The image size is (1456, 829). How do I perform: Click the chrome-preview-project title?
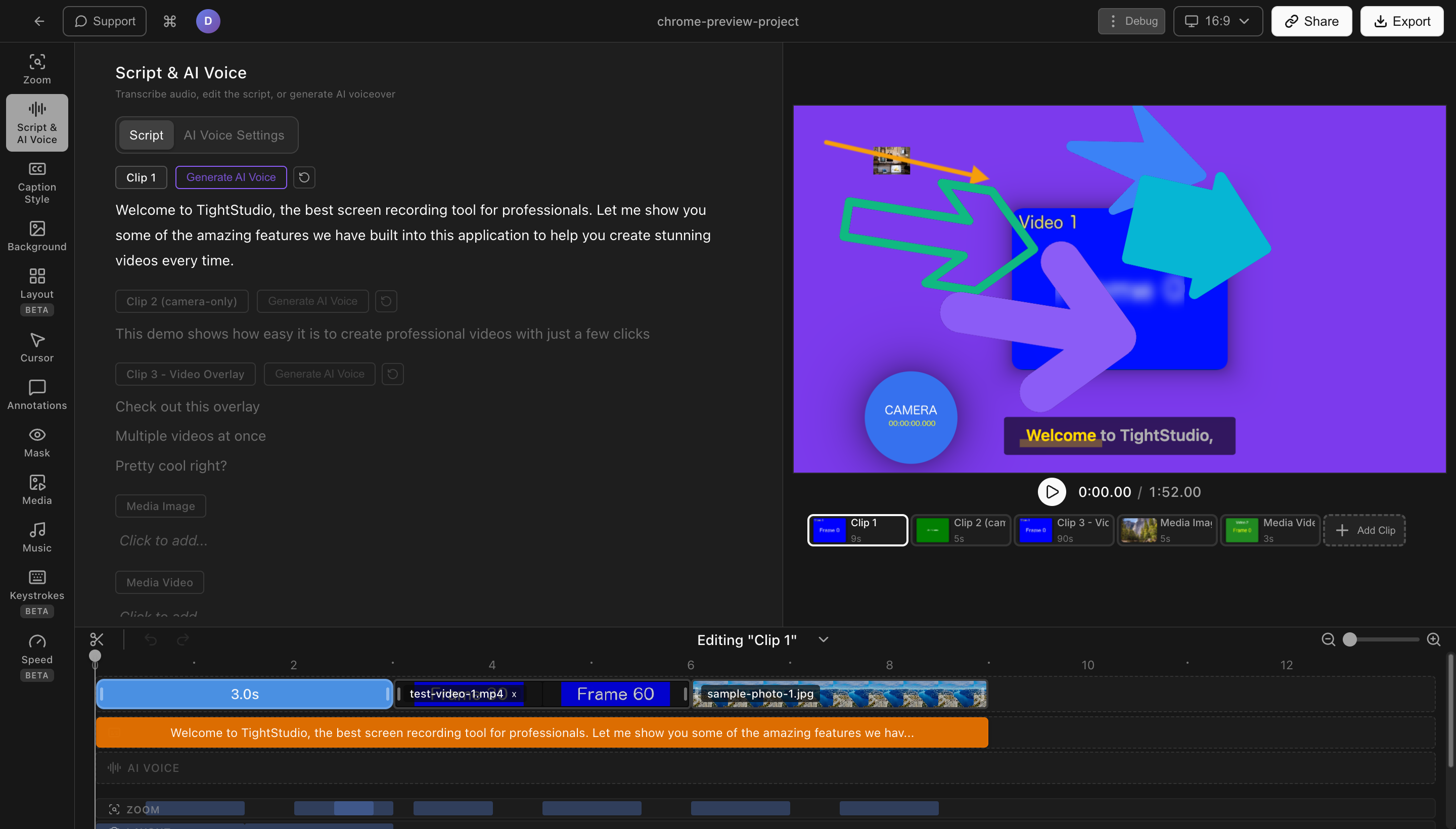click(x=727, y=21)
